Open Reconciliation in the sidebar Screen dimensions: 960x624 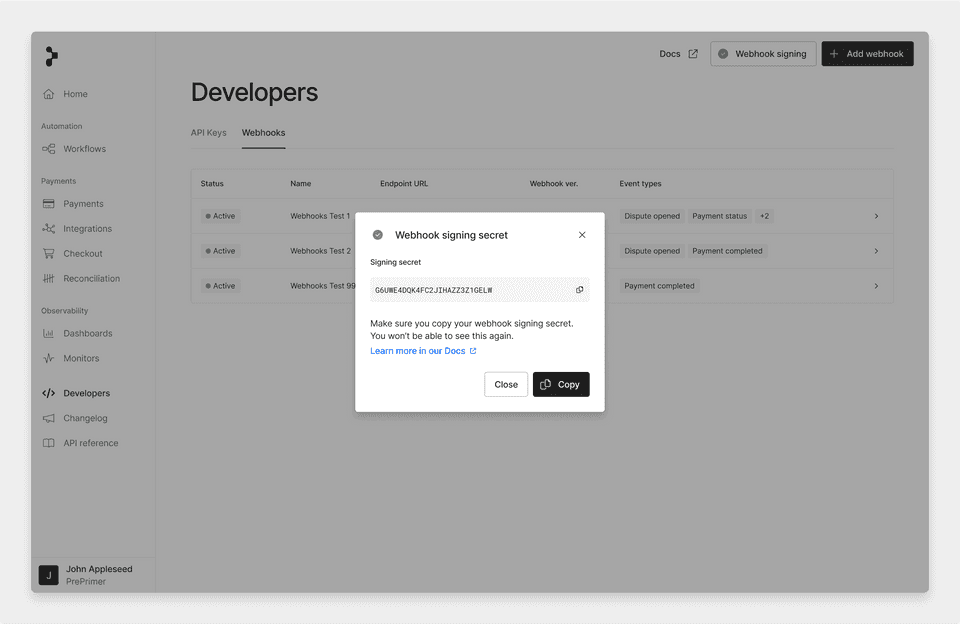point(91,279)
